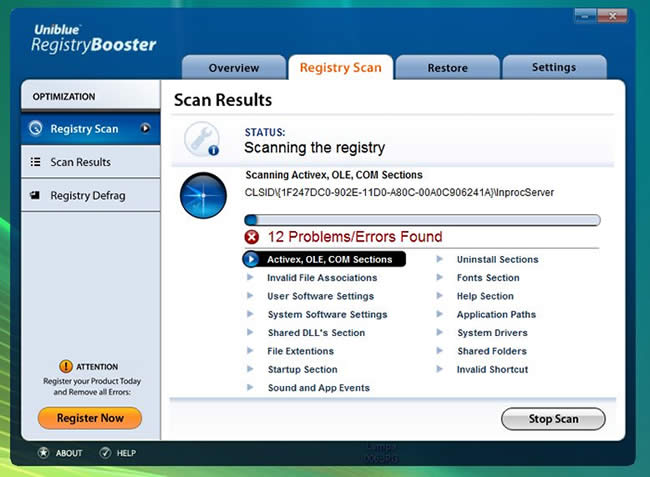The image size is (650, 477).
Task: Close the RegistryBooster window
Action: (x=612, y=16)
